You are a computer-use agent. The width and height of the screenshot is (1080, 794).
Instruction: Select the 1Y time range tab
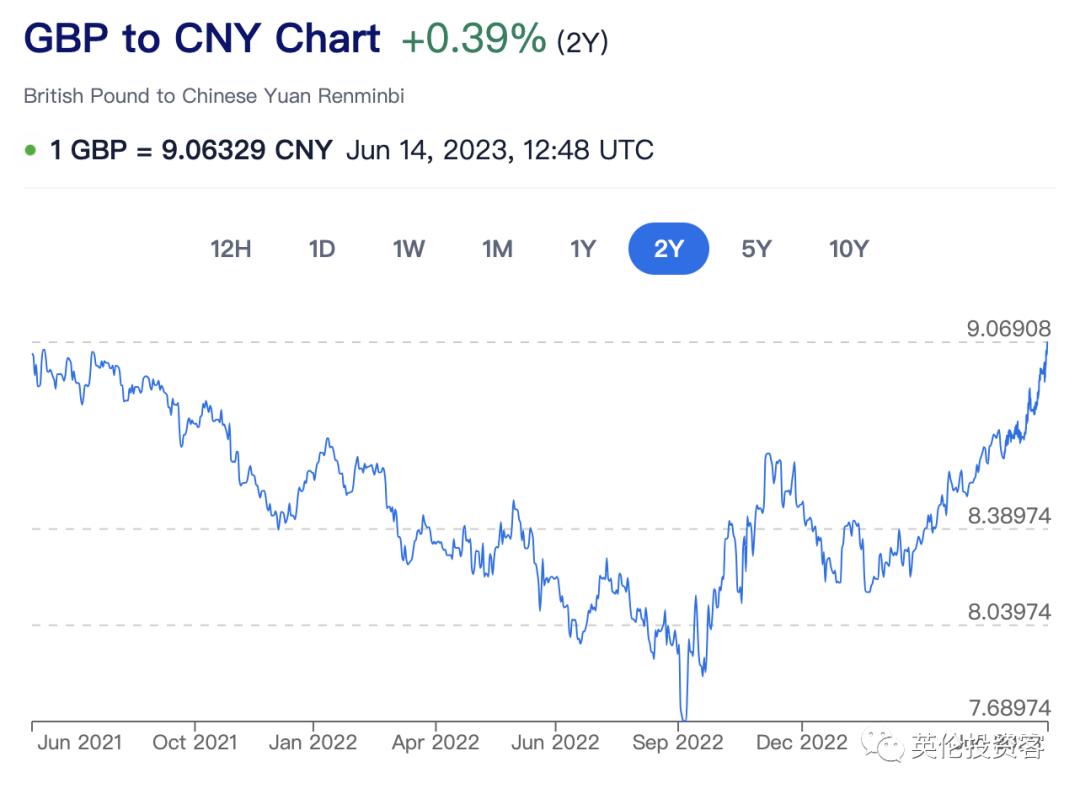pos(583,249)
